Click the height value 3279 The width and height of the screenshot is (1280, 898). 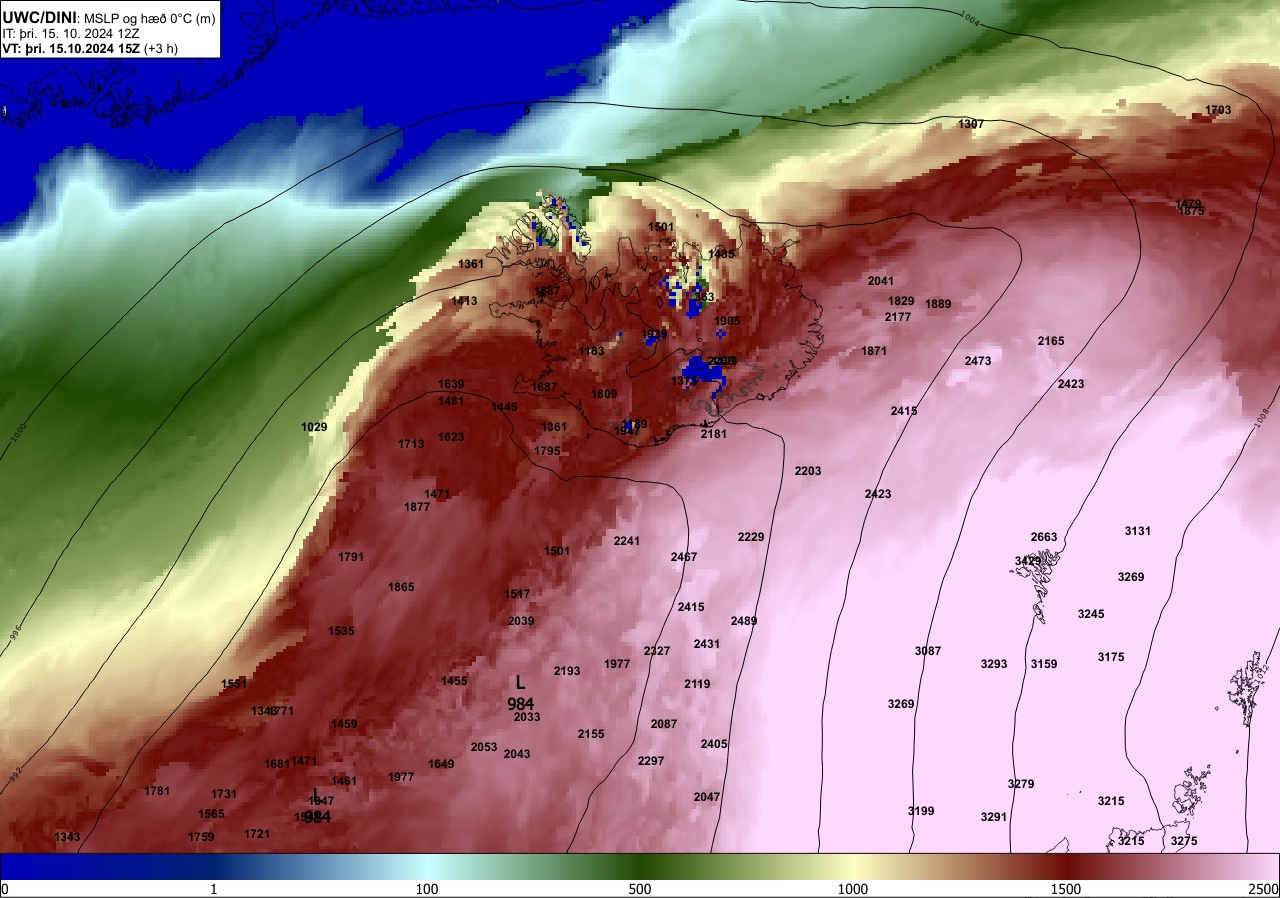[1021, 784]
